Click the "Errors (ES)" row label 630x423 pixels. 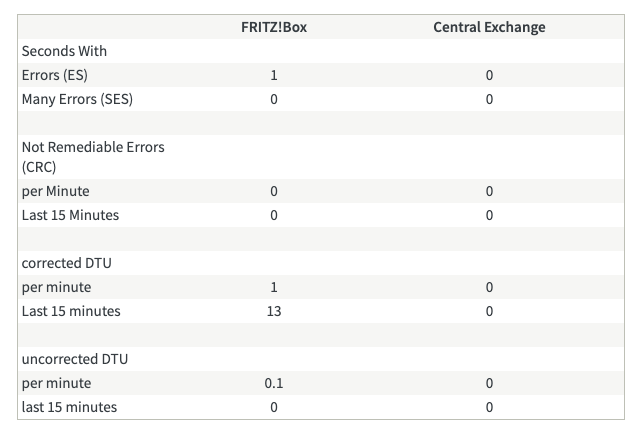click(x=61, y=75)
